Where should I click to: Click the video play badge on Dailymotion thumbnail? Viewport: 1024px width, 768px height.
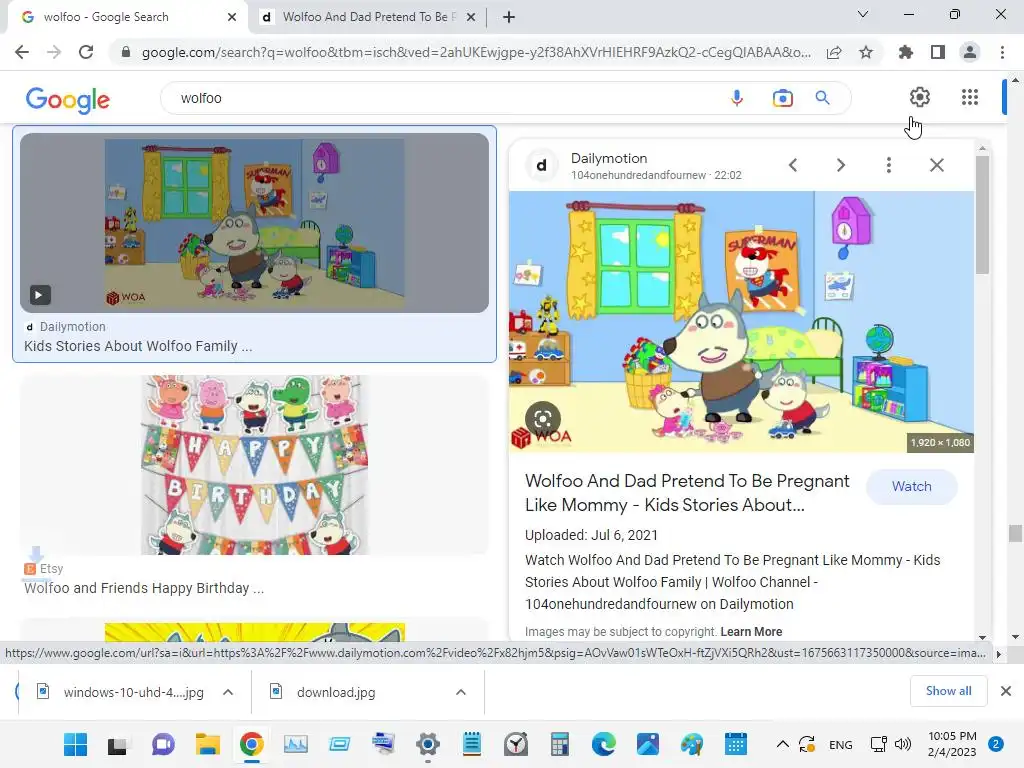click(39, 295)
